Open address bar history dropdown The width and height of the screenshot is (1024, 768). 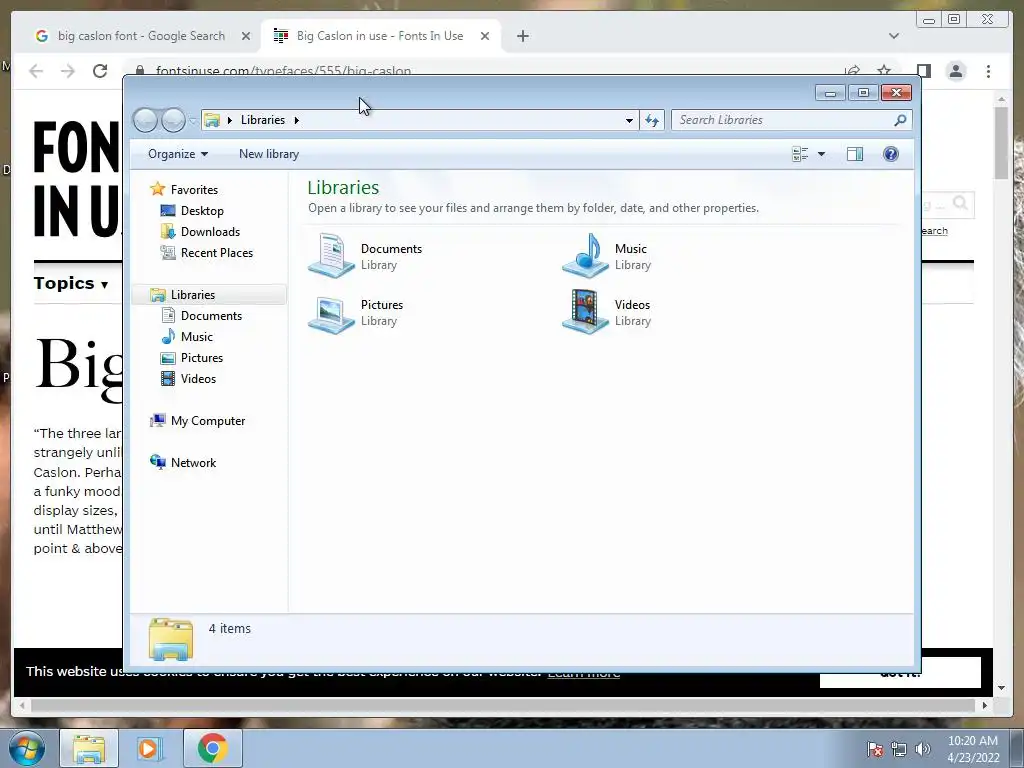tap(629, 120)
